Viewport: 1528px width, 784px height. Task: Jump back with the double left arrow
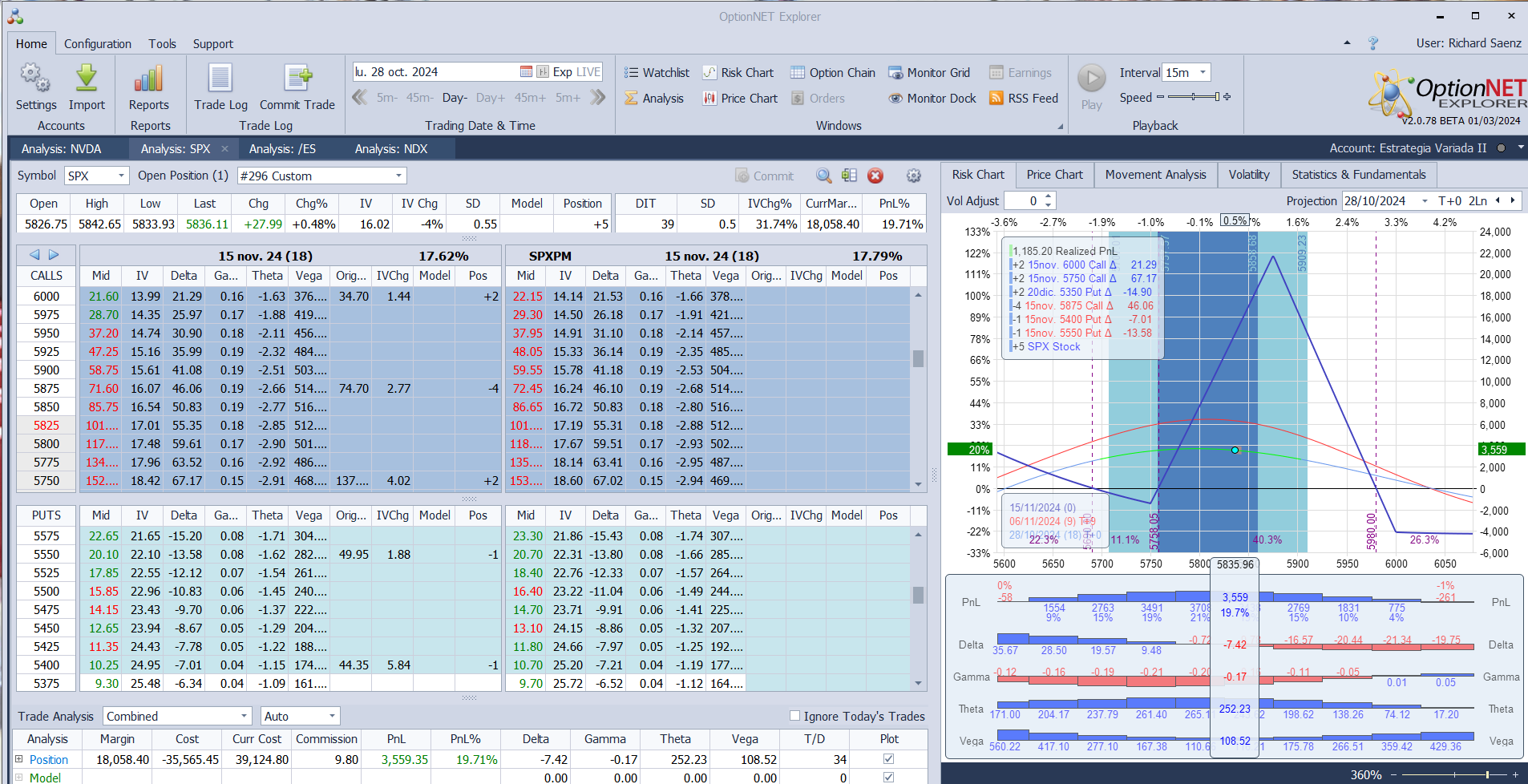(x=360, y=98)
